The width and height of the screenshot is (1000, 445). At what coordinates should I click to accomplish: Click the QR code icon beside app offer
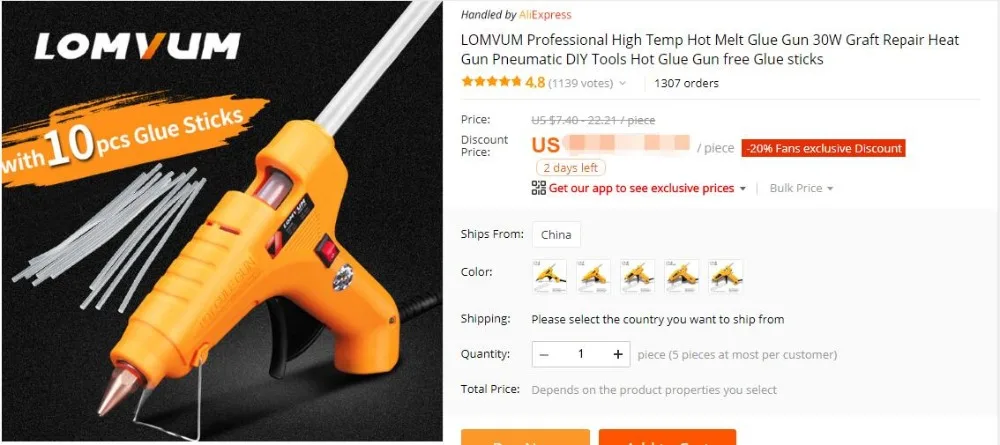click(538, 187)
